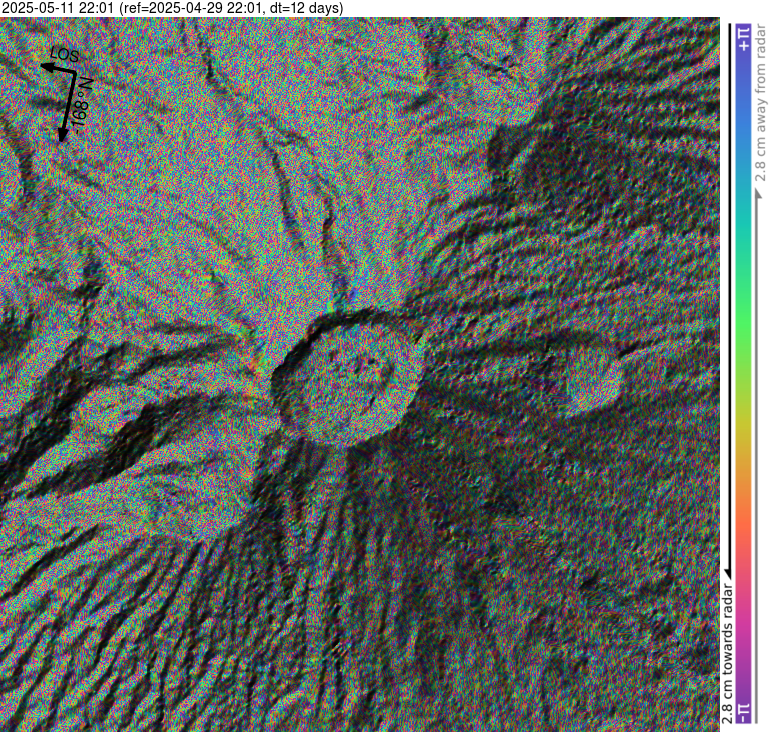
Task: Select the large central summit crater
Action: click(349, 378)
